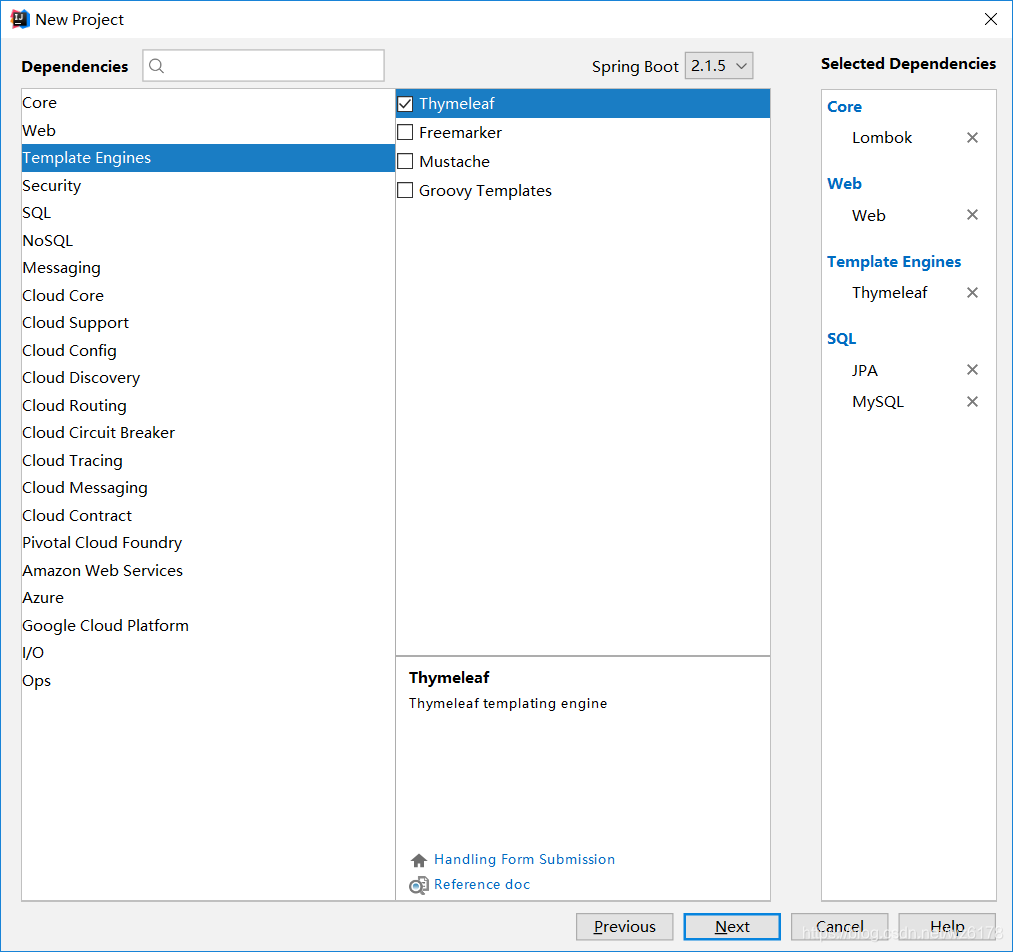Select Cloud Tracing category
1013x952 pixels.
click(208, 460)
